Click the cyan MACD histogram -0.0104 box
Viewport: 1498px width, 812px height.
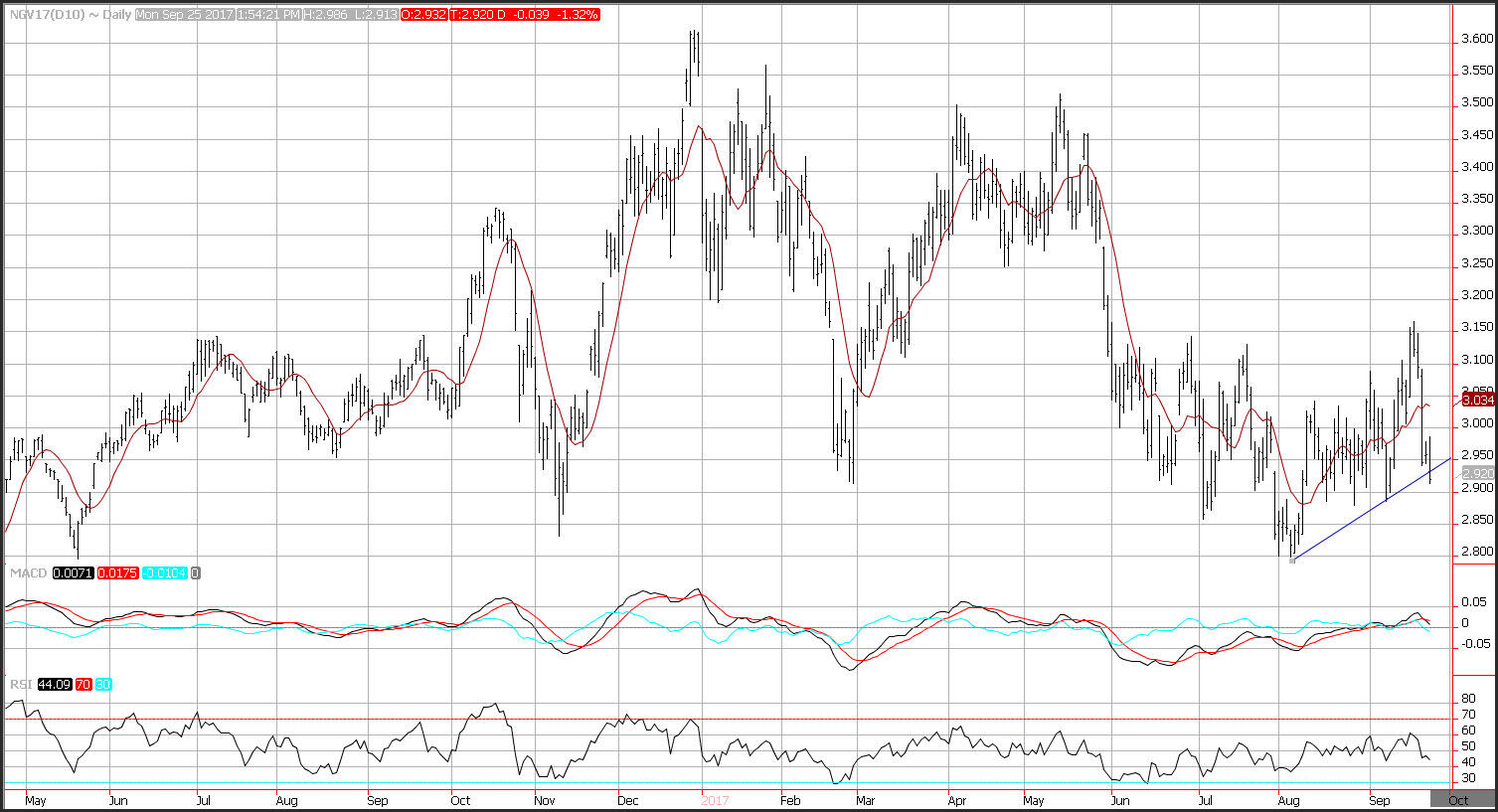[165, 573]
